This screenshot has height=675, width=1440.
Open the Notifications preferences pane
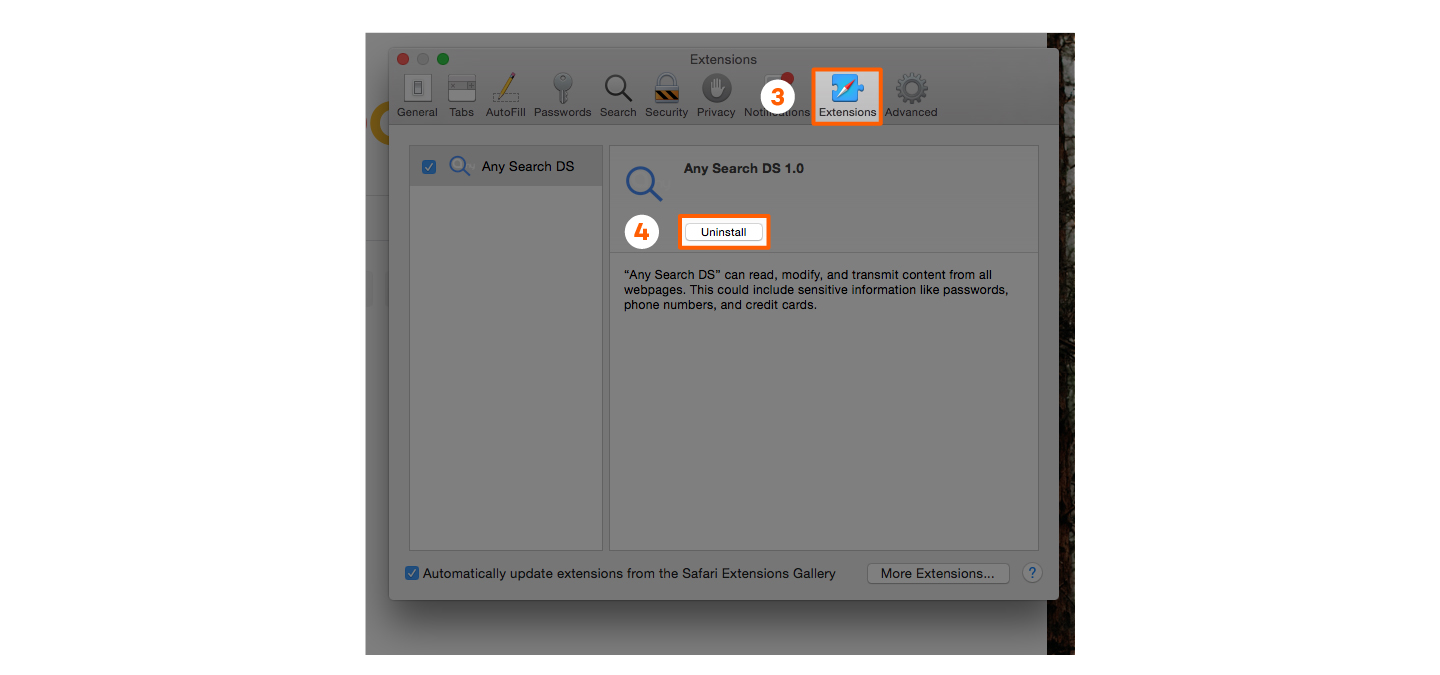click(x=777, y=96)
